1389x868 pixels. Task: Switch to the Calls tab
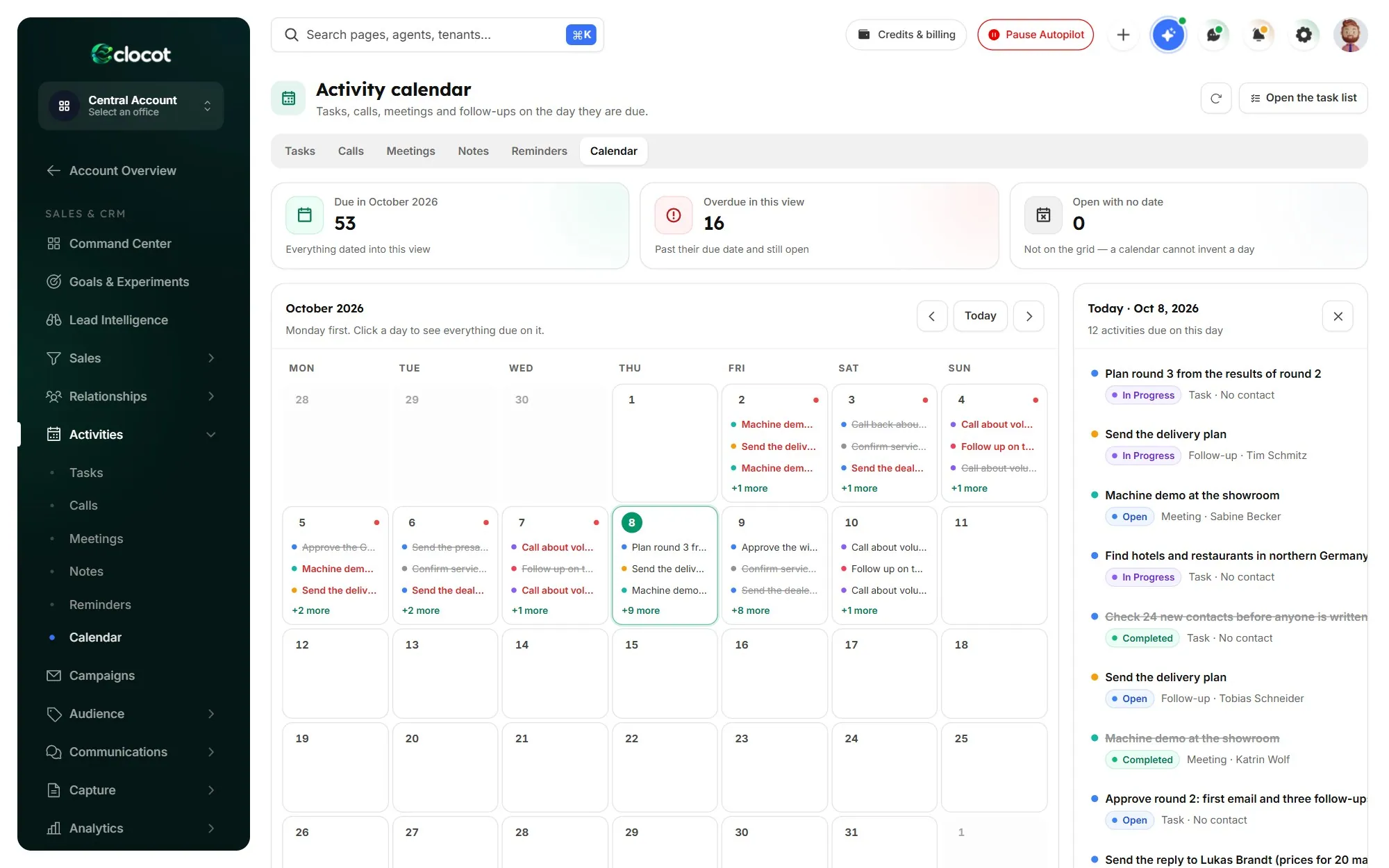pyautogui.click(x=351, y=151)
